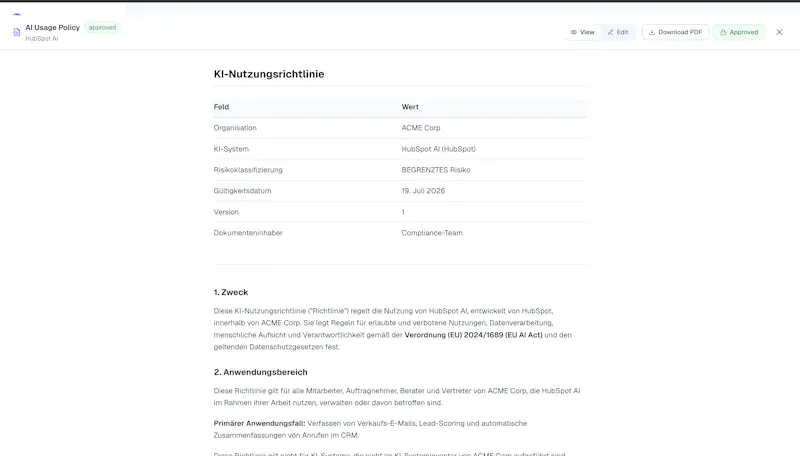Click the KI-Nutzungsrichtlinie heading
The image size is (800, 456).
coord(269,74)
